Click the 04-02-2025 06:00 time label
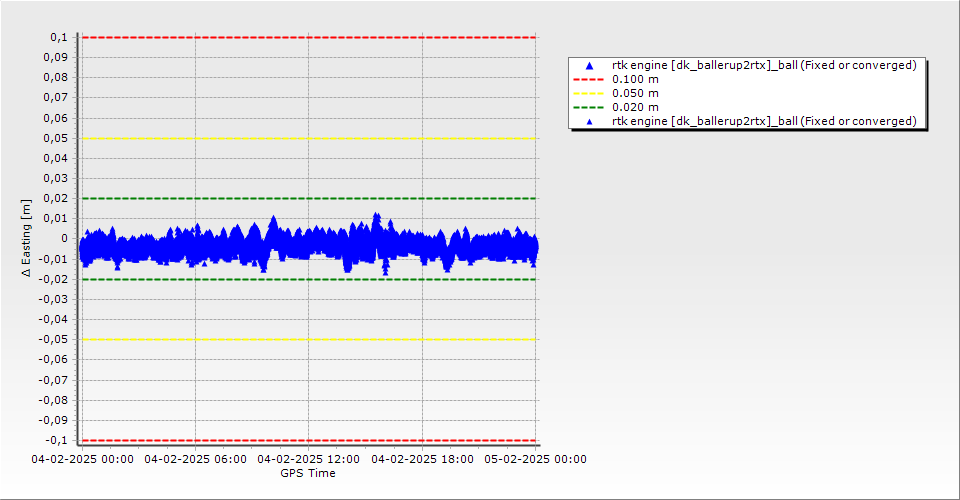 pos(195,459)
